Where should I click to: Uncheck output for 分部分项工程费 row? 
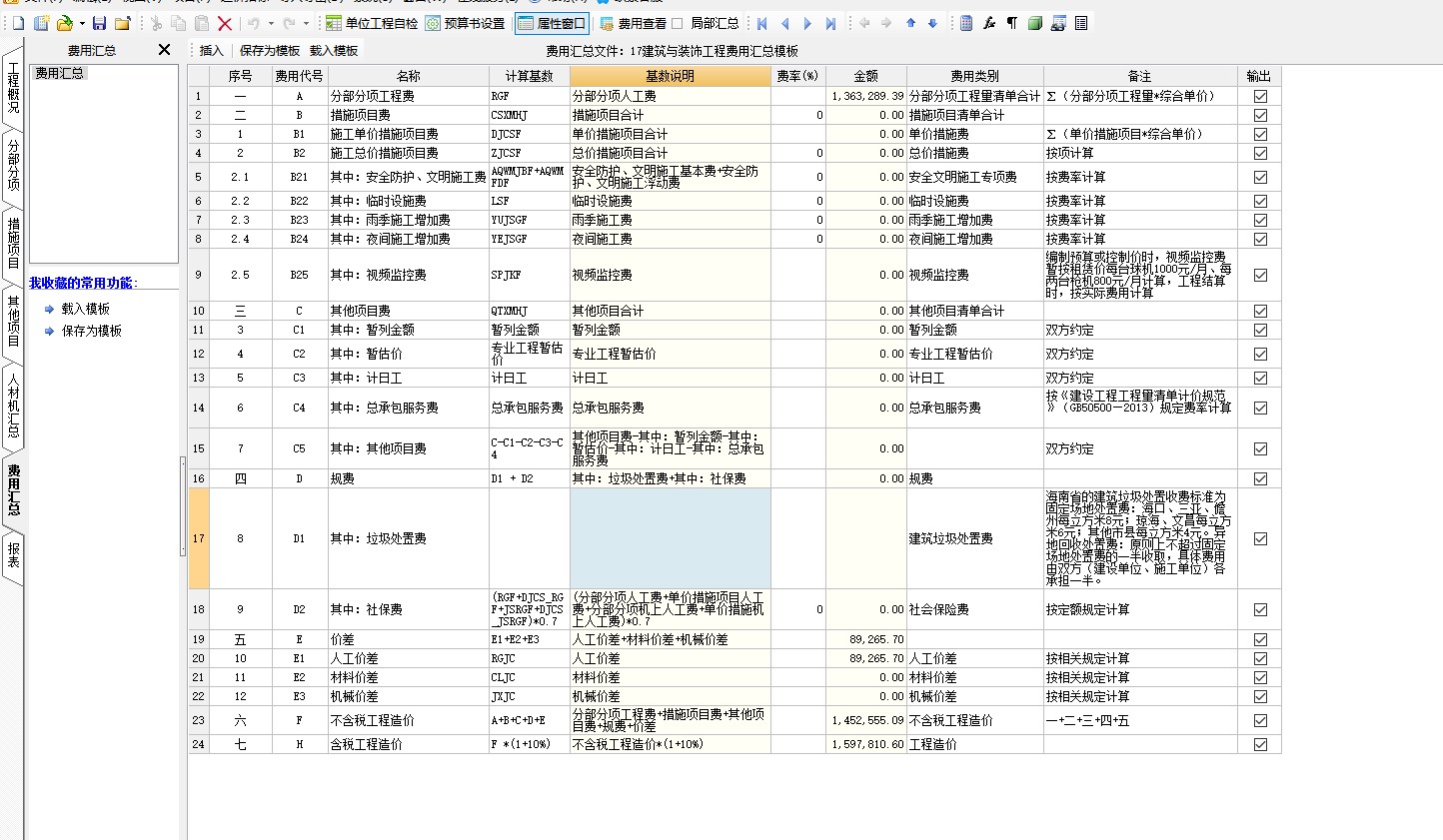pos(1260,96)
